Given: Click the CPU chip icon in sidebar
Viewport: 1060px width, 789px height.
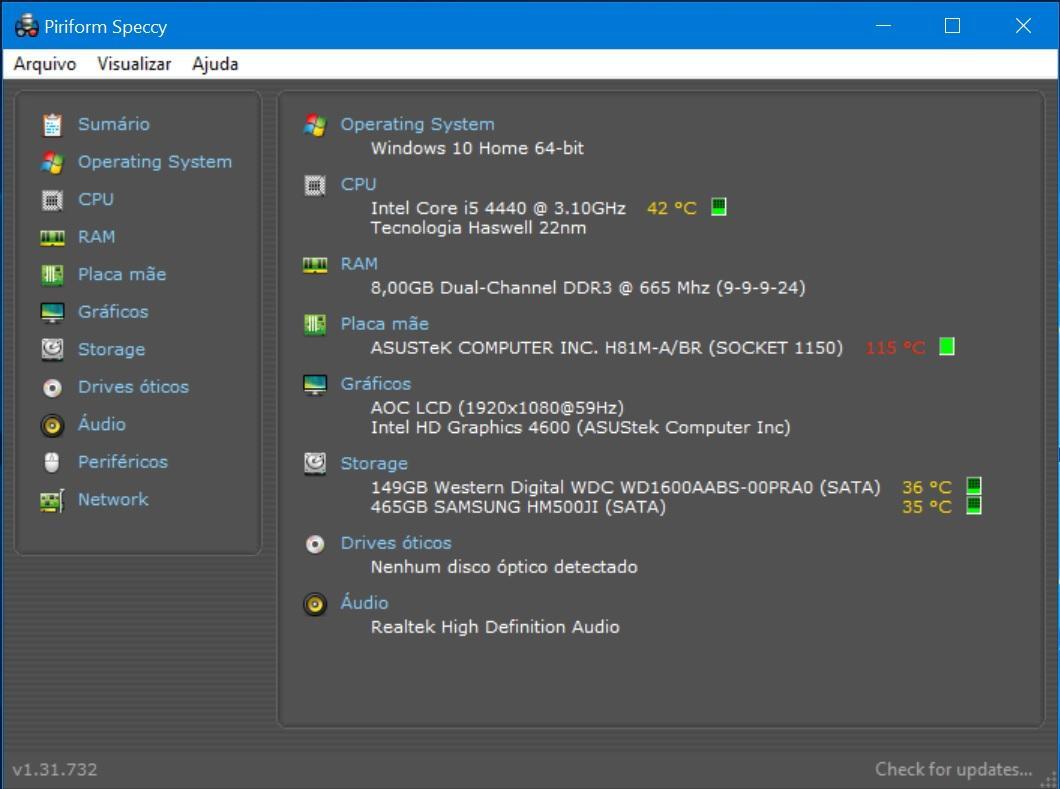Looking at the screenshot, I should (x=52, y=200).
